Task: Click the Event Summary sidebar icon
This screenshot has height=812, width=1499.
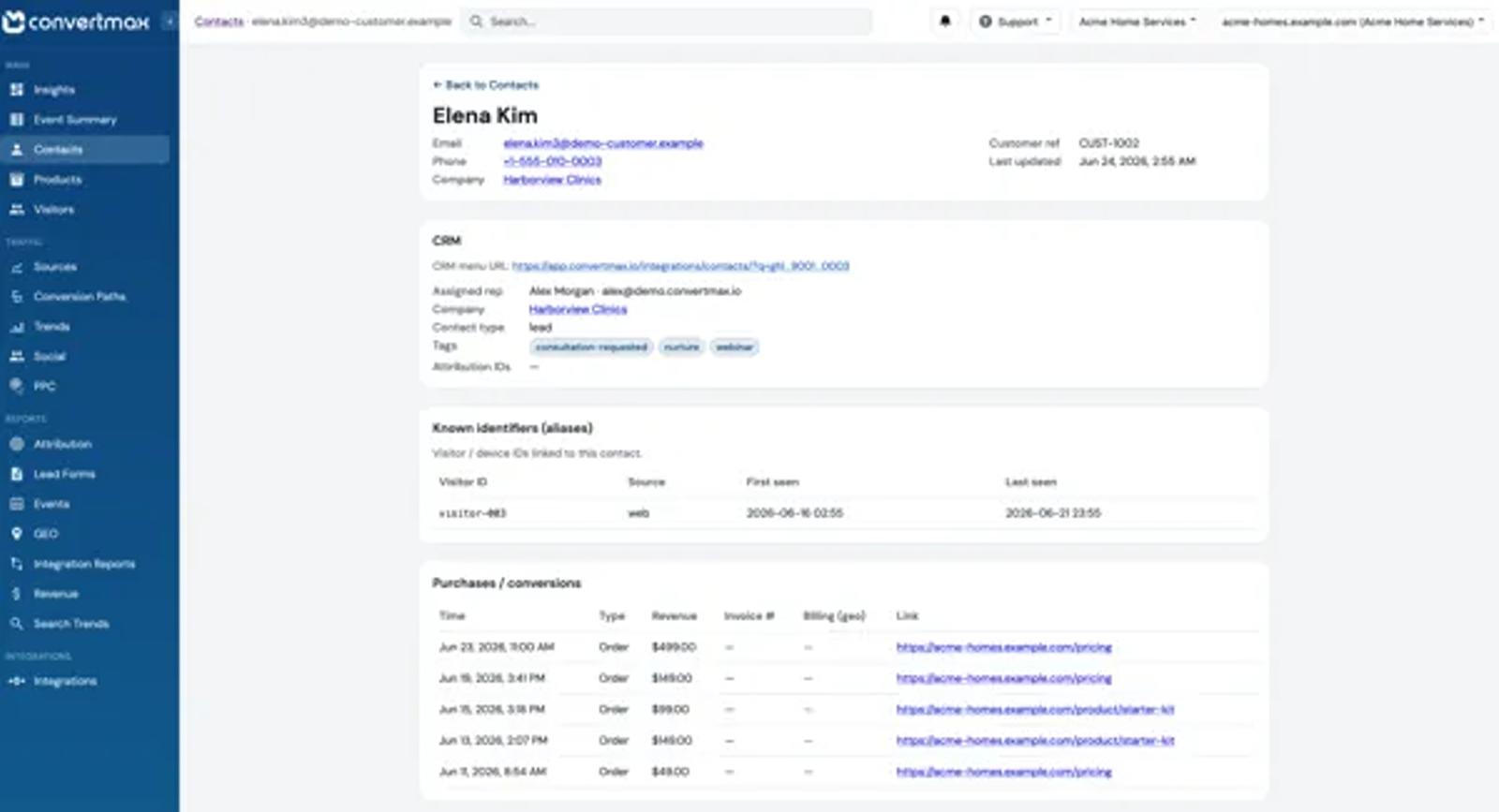Action: click(16, 120)
